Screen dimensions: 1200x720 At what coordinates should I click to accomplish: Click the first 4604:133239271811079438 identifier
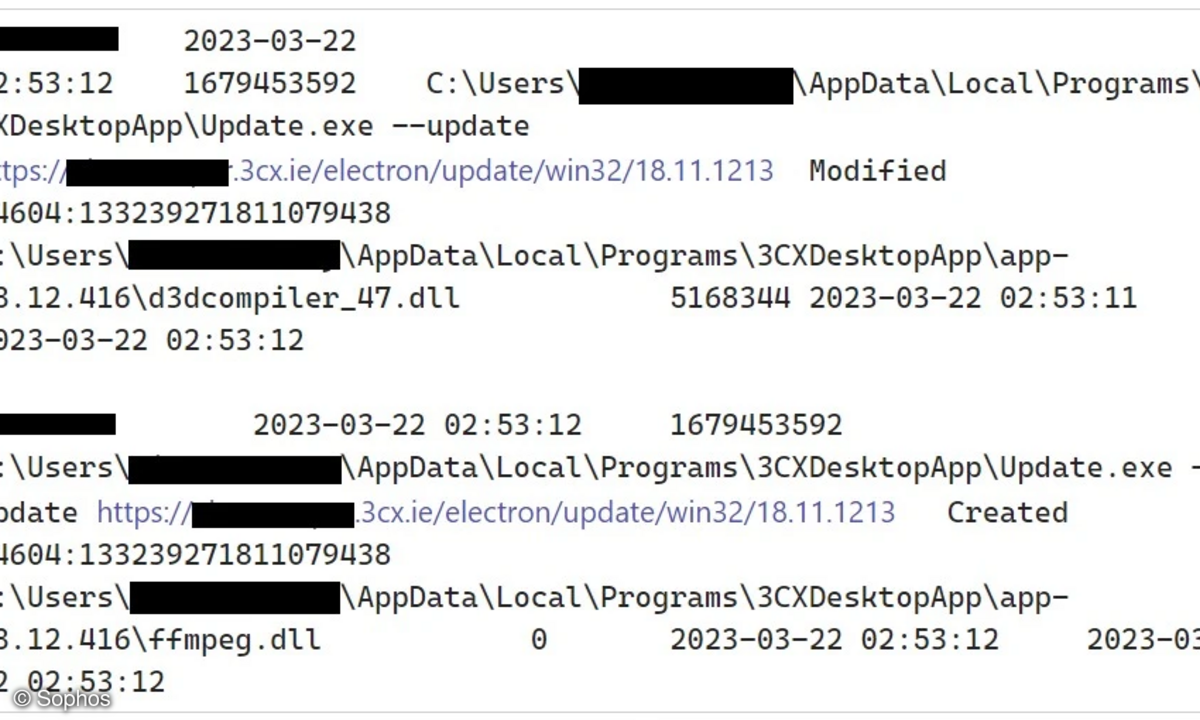click(195, 213)
